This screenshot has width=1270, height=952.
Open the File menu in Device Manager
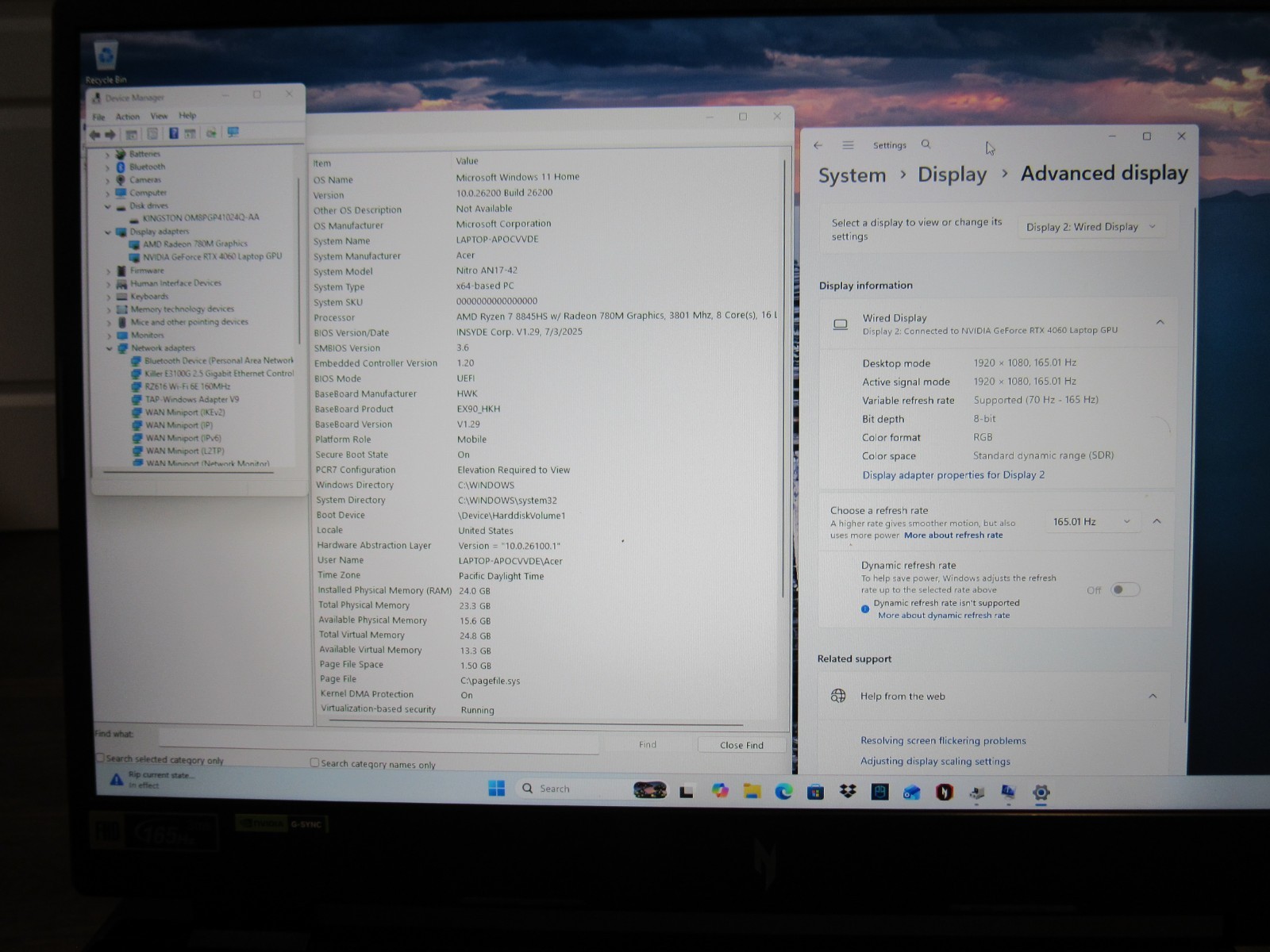point(98,117)
